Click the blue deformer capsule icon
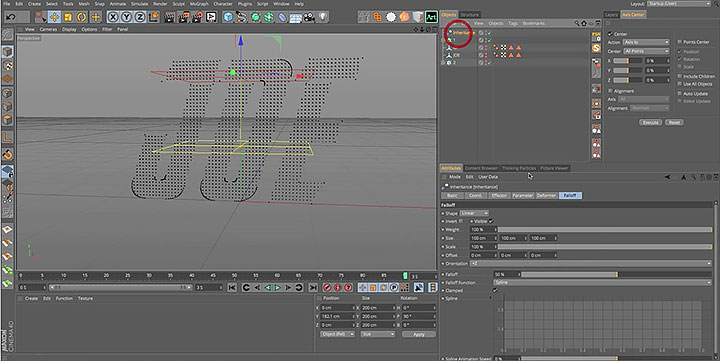 tap(282, 17)
